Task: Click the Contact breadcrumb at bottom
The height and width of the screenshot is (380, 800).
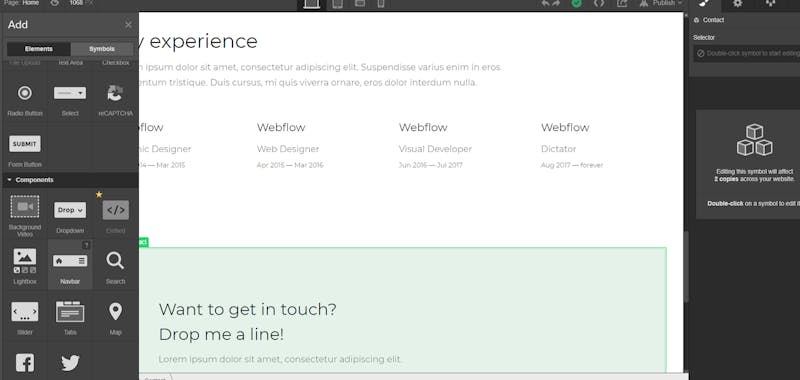Action: (155, 377)
